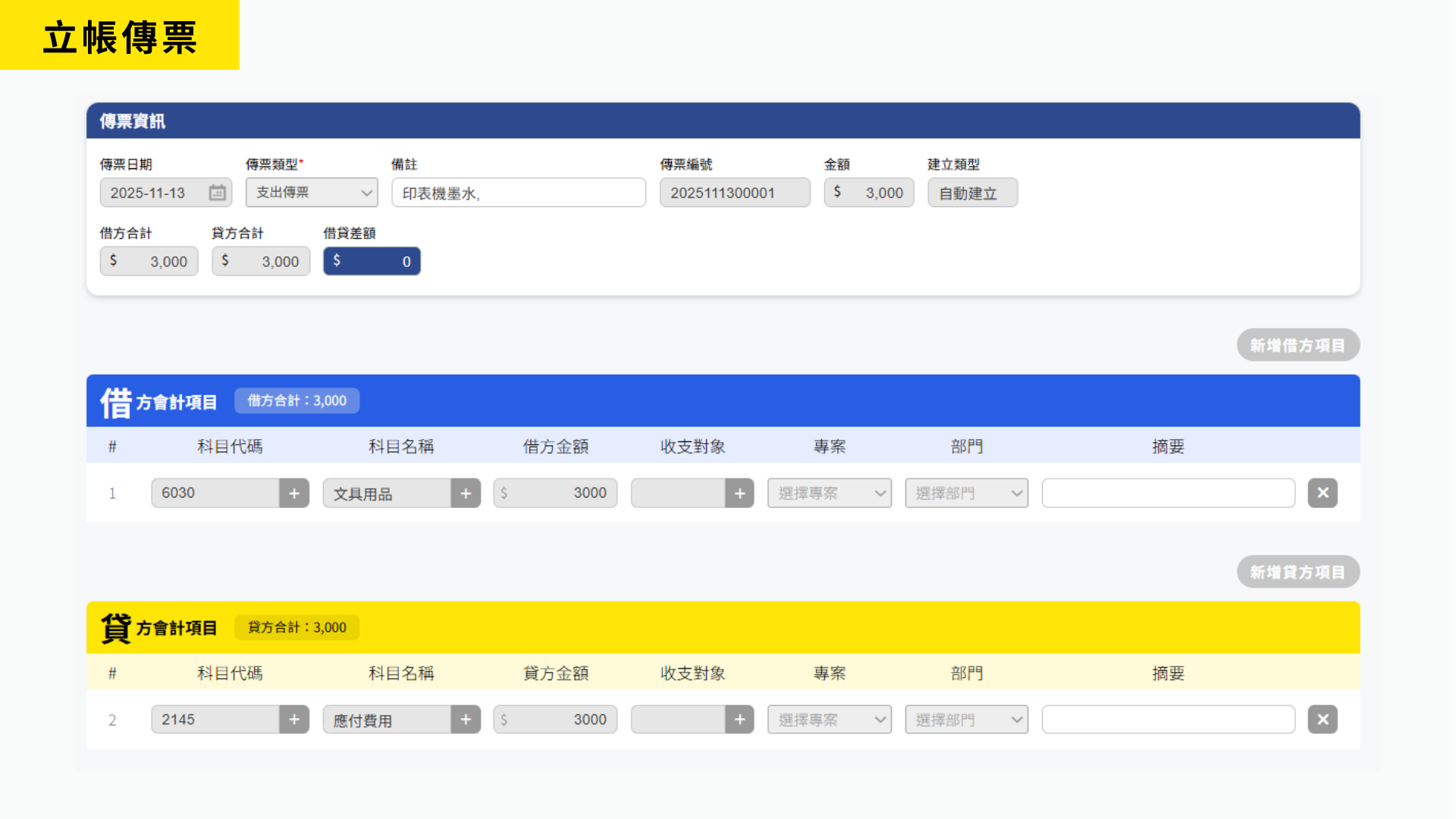Expand 選擇部門 dropdown in debit row
This screenshot has height=819, width=1456.
966,493
